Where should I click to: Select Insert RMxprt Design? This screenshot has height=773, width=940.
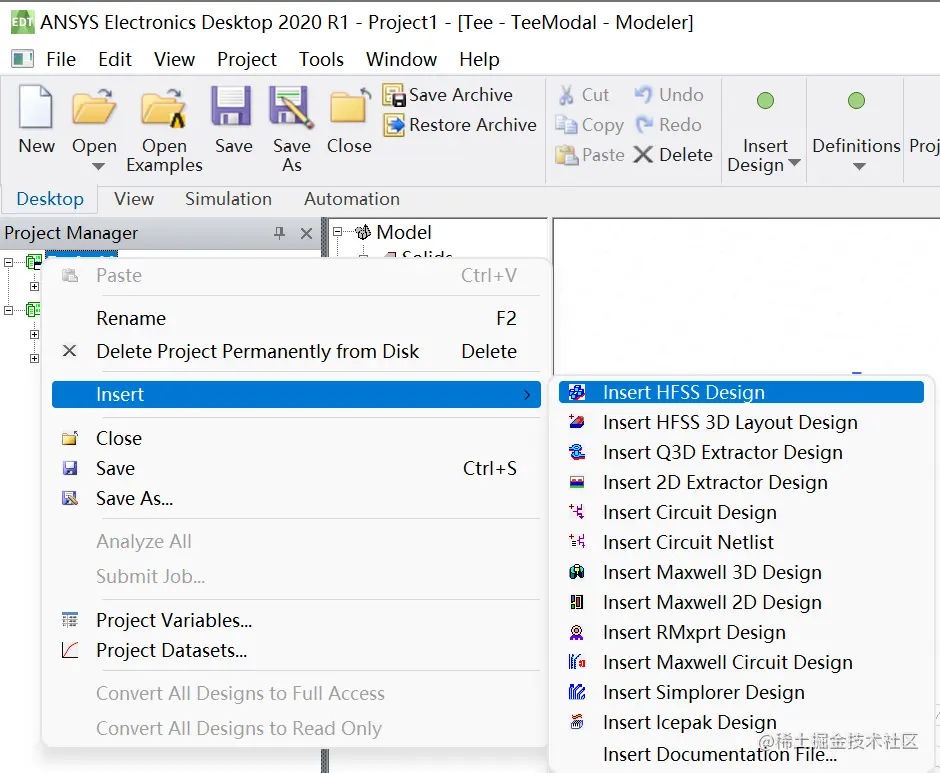[x=741, y=632]
